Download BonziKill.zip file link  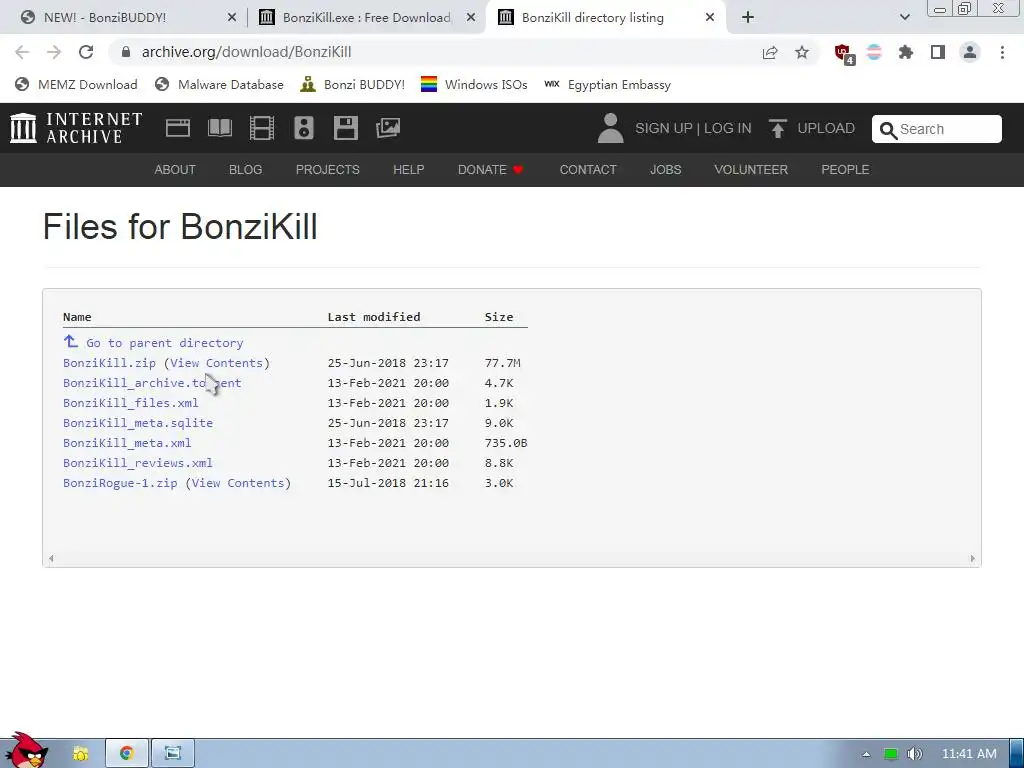coord(109,363)
